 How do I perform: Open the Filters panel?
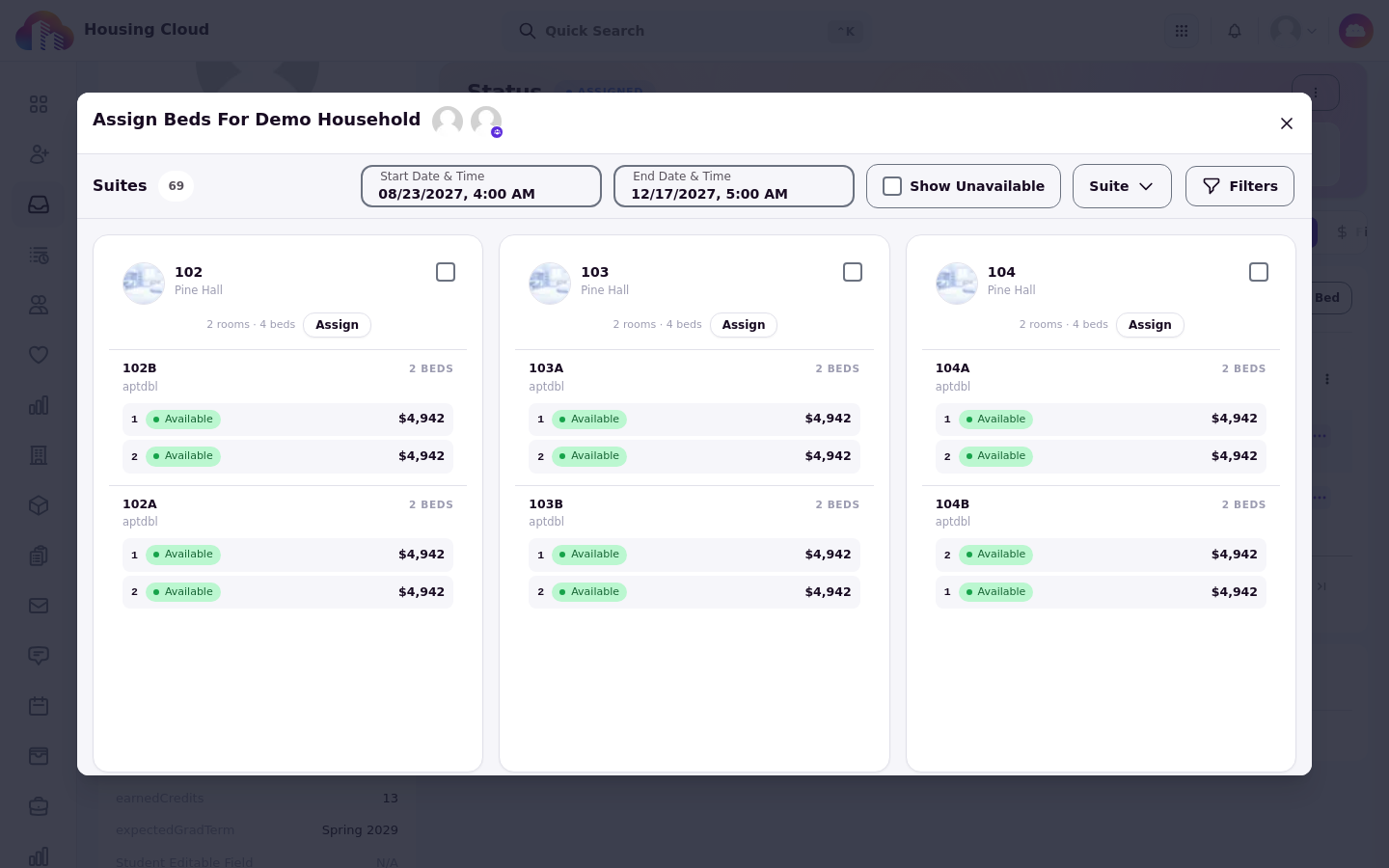(x=1239, y=186)
